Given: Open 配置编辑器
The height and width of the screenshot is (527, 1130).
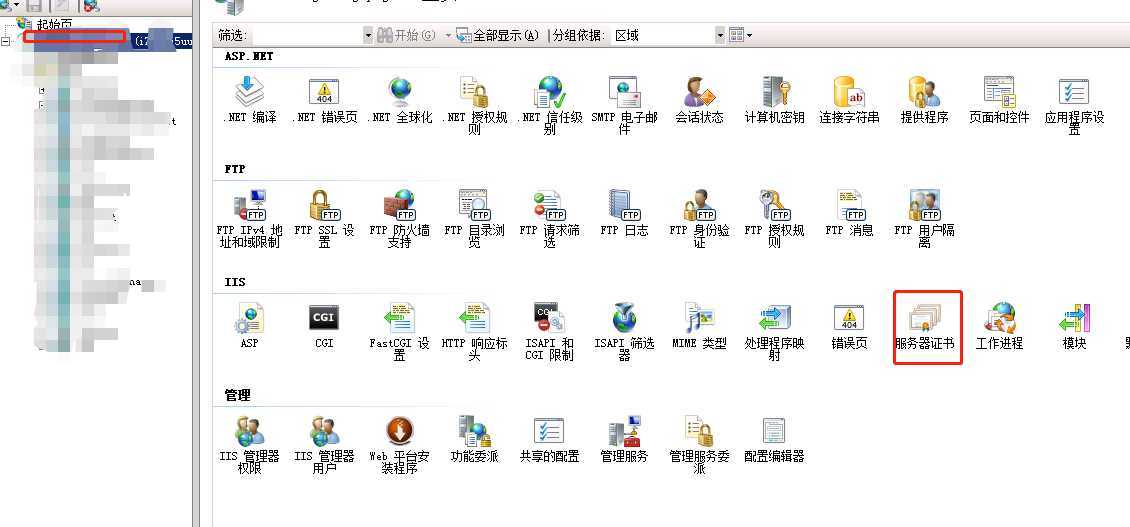Looking at the screenshot, I should coord(775,440).
